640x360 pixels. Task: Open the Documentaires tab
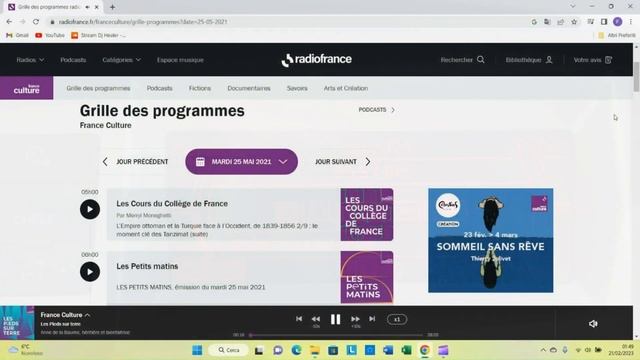pyautogui.click(x=249, y=88)
